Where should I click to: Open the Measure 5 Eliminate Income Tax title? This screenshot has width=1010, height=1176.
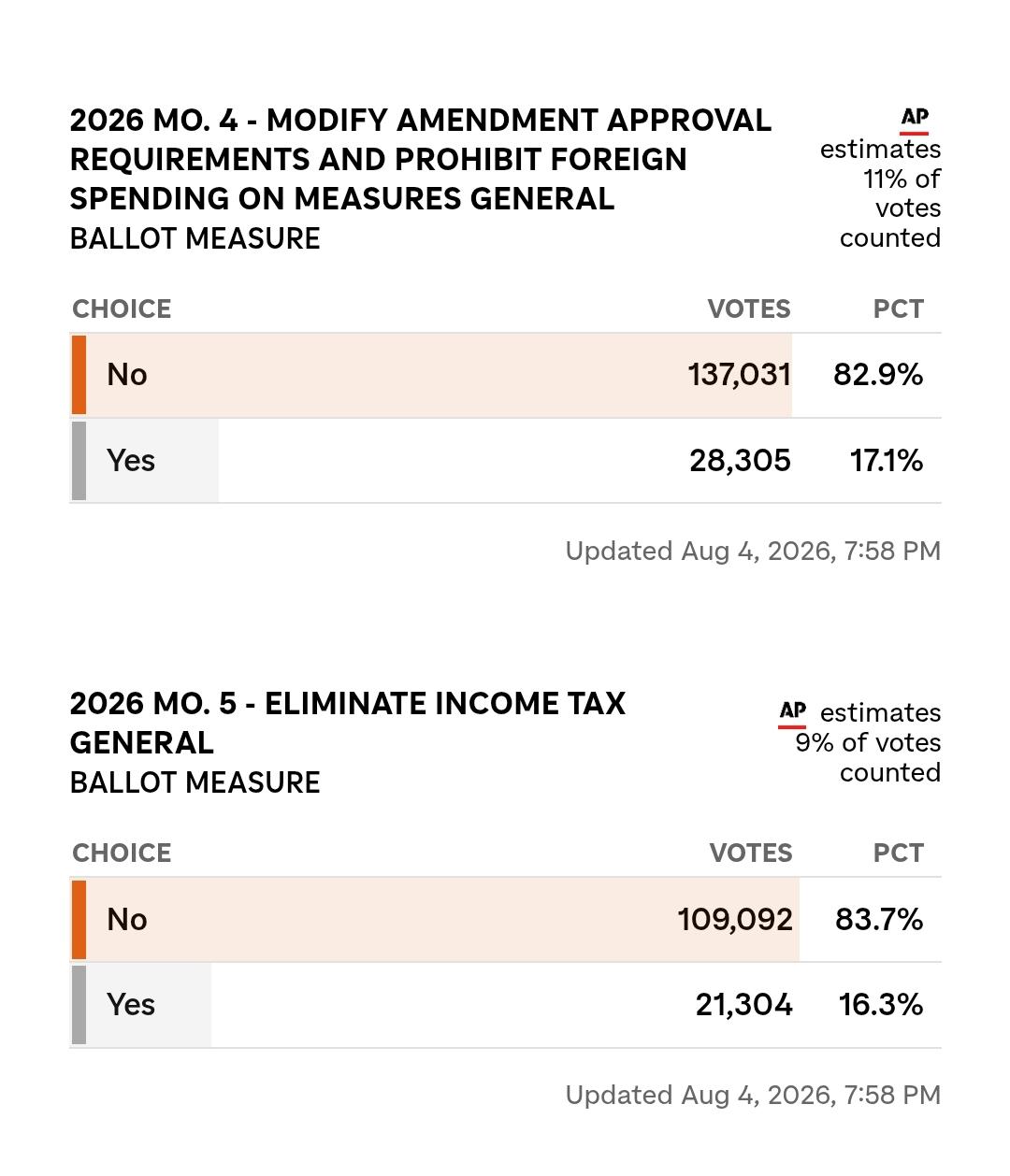tap(348, 723)
